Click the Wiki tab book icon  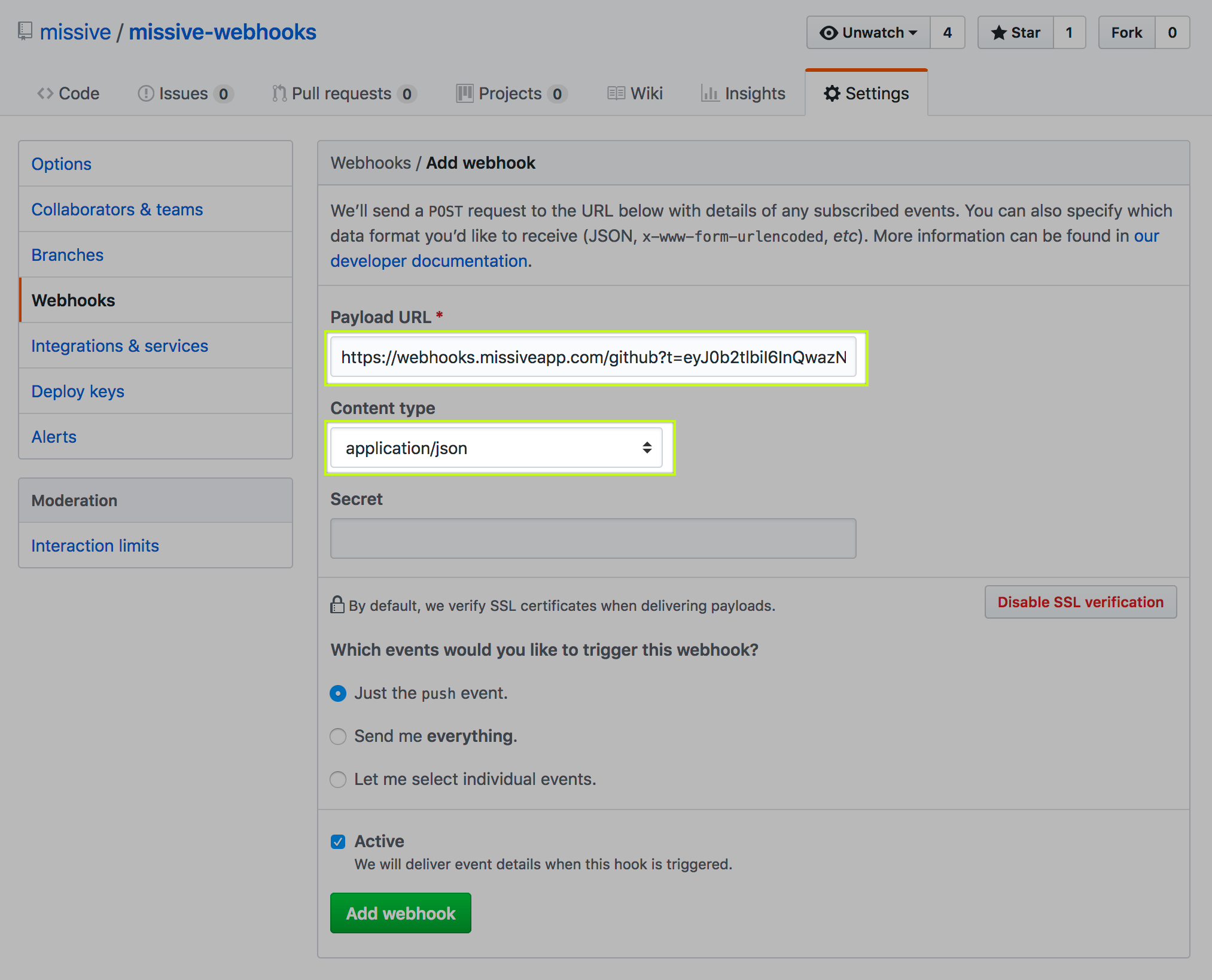[616, 93]
